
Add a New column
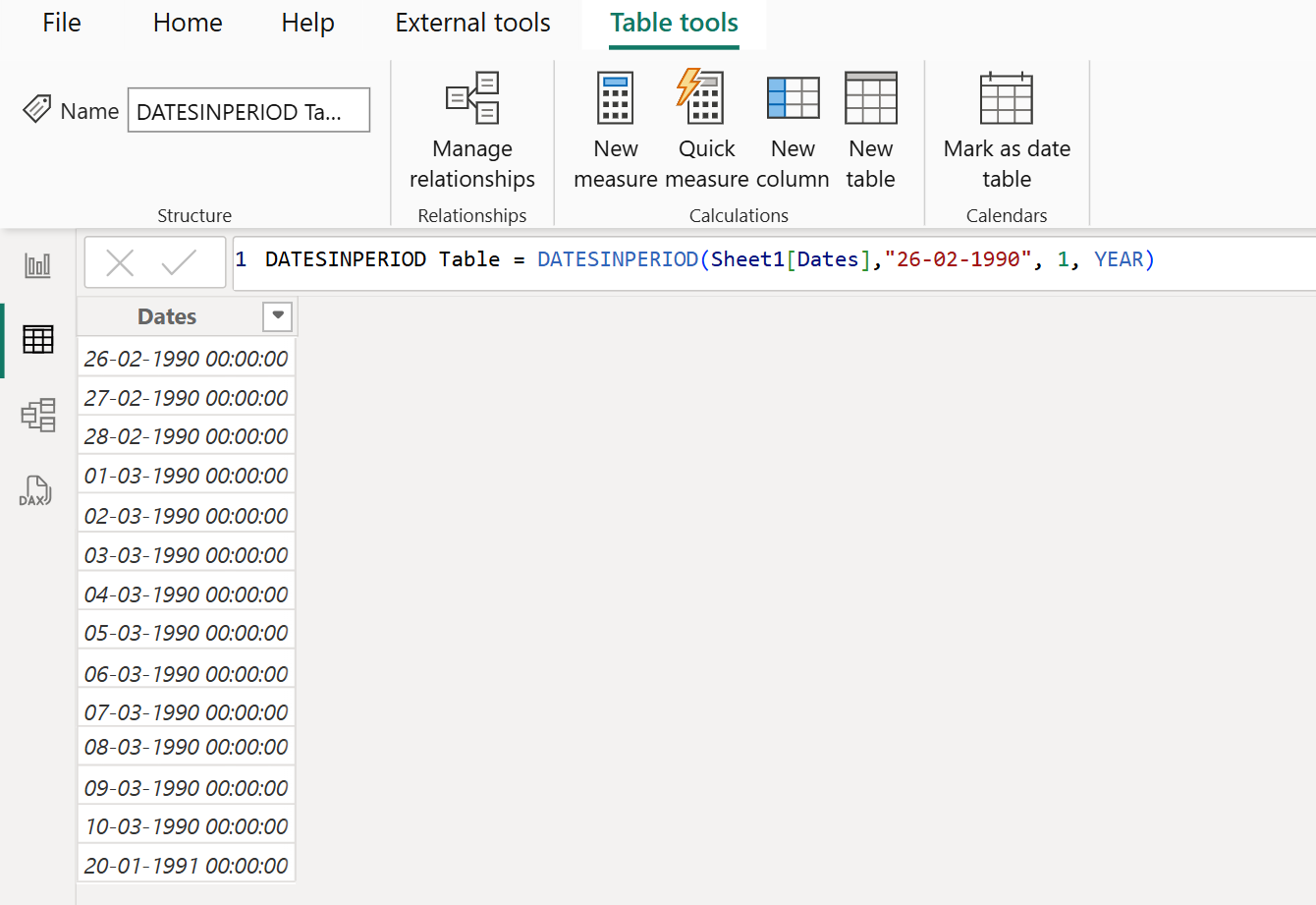click(x=793, y=126)
